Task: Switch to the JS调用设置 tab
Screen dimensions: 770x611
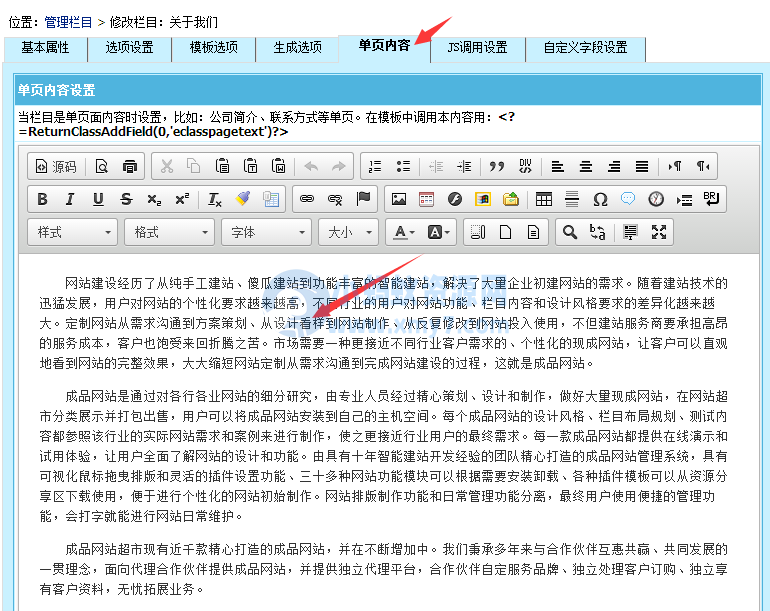Action: pyautogui.click(x=477, y=47)
